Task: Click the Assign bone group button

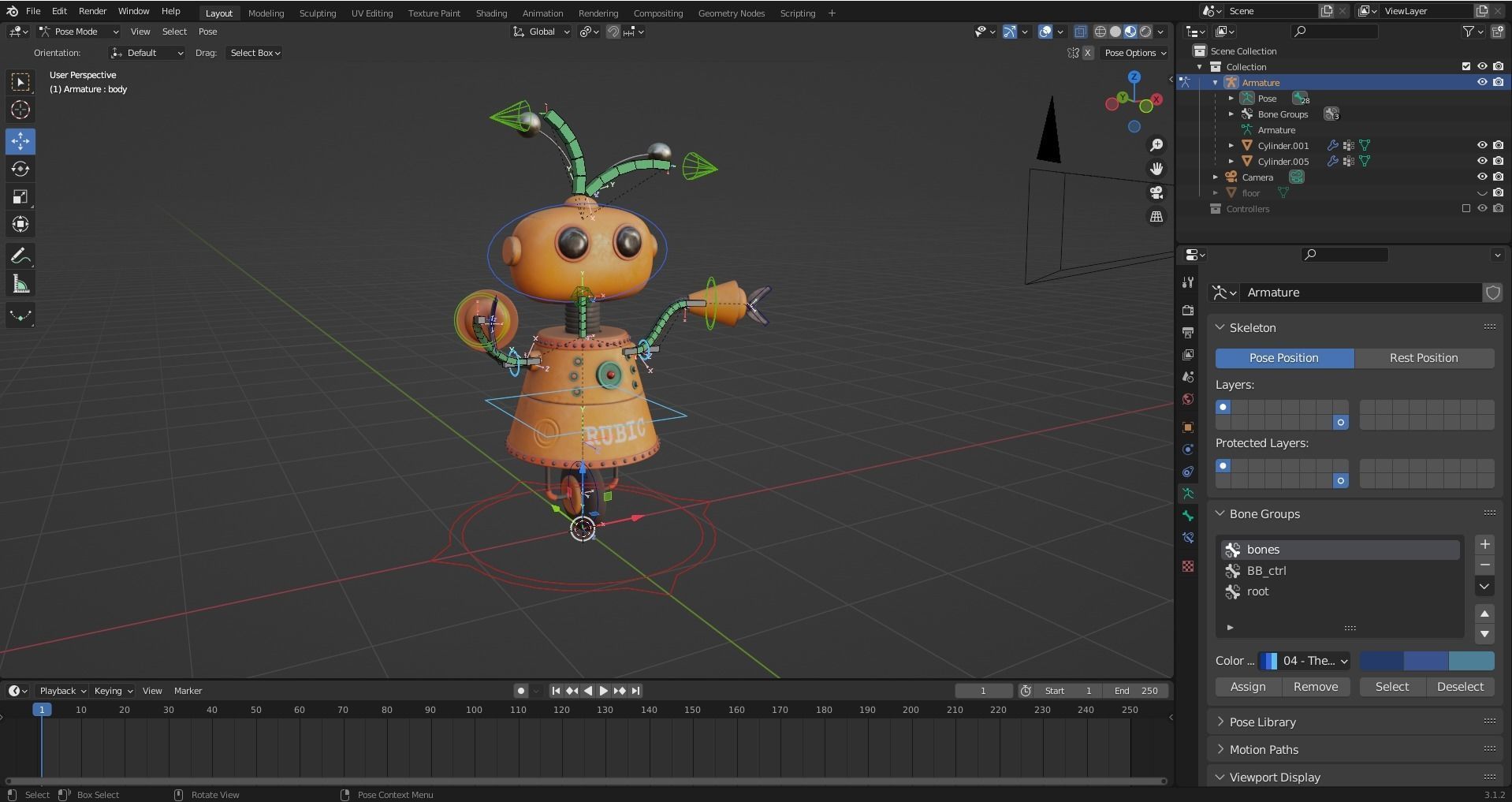Action: [x=1249, y=687]
